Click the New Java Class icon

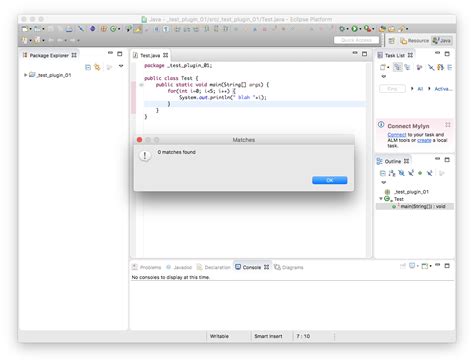coord(113,29)
